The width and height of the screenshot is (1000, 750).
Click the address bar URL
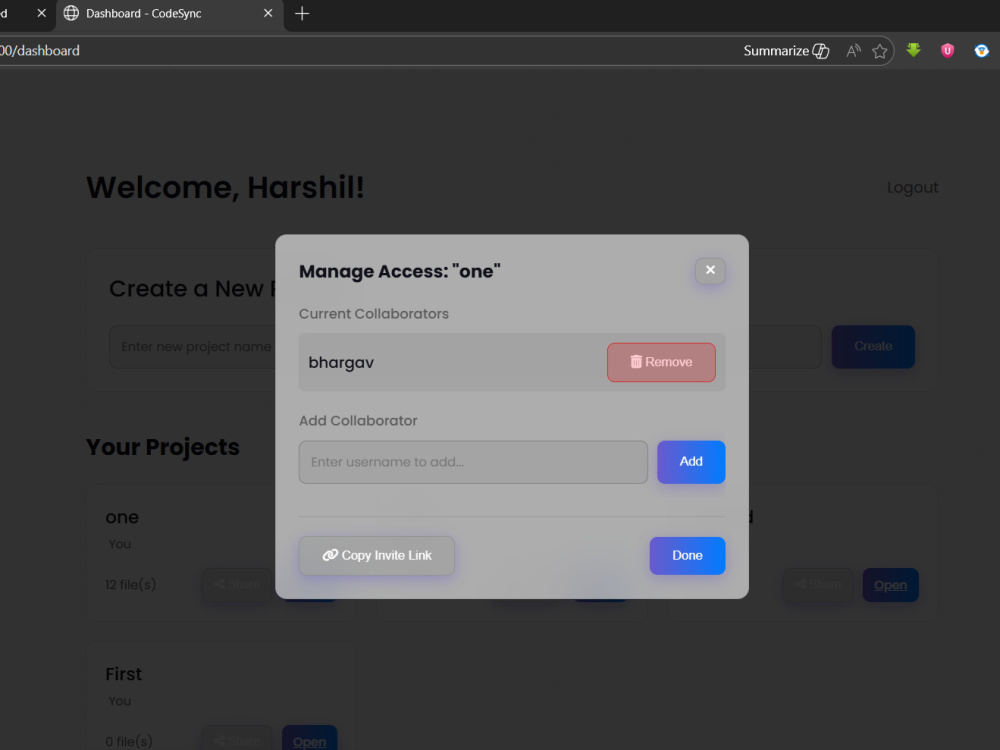pyautogui.click(x=40, y=51)
